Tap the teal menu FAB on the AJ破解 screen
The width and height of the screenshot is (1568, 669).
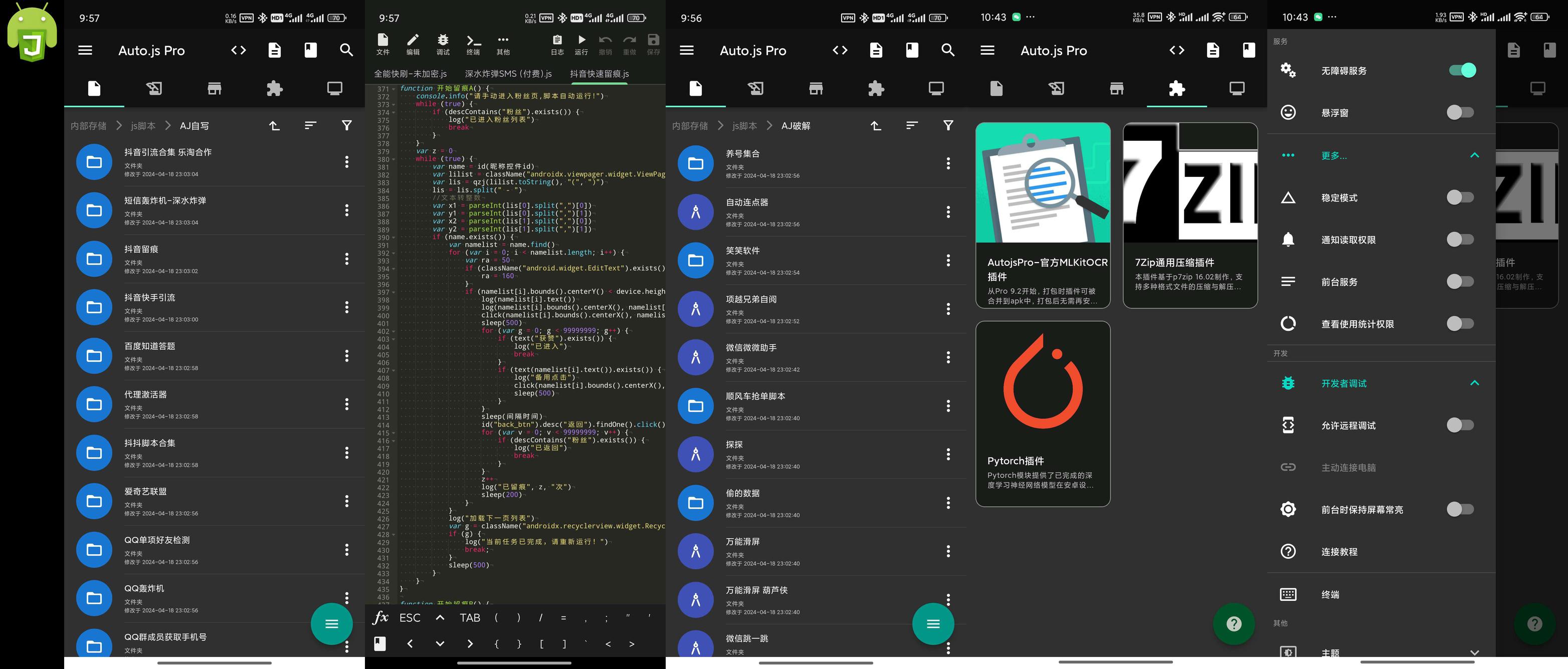(x=933, y=624)
